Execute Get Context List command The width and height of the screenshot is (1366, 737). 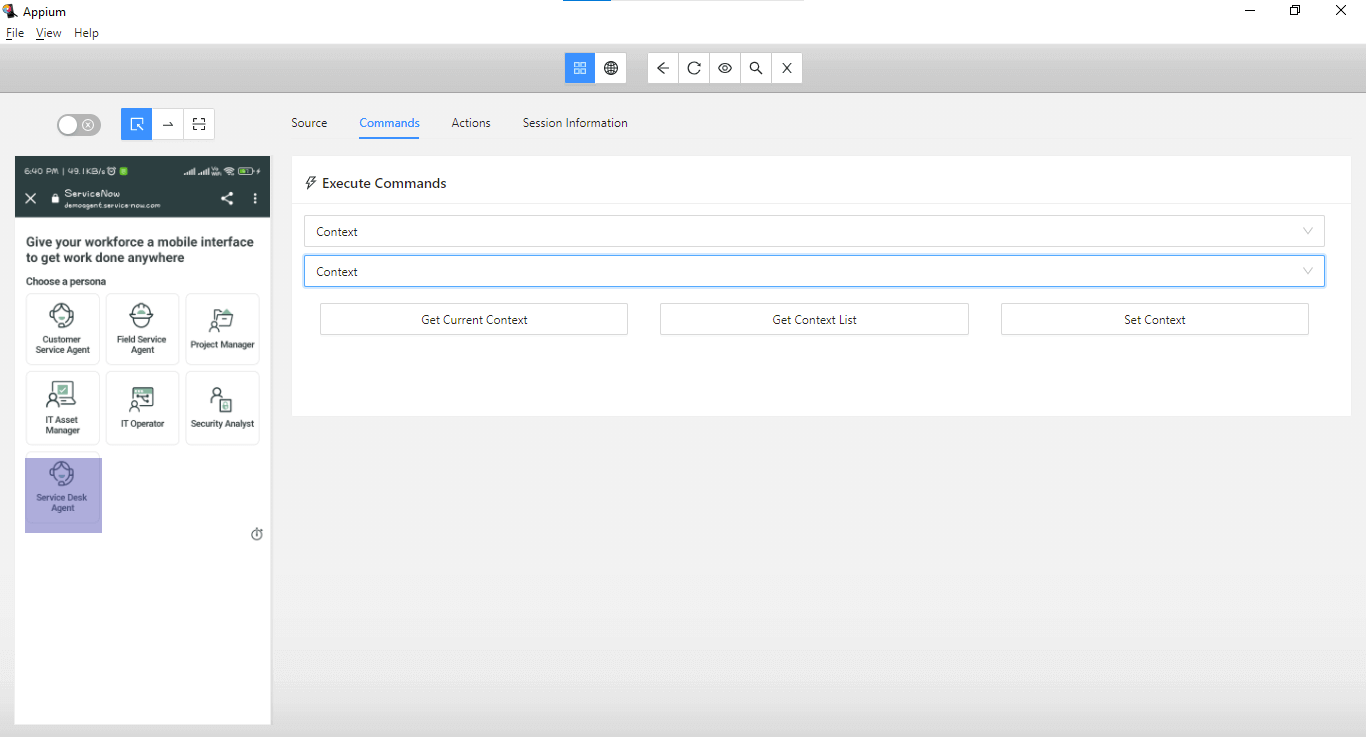point(814,319)
